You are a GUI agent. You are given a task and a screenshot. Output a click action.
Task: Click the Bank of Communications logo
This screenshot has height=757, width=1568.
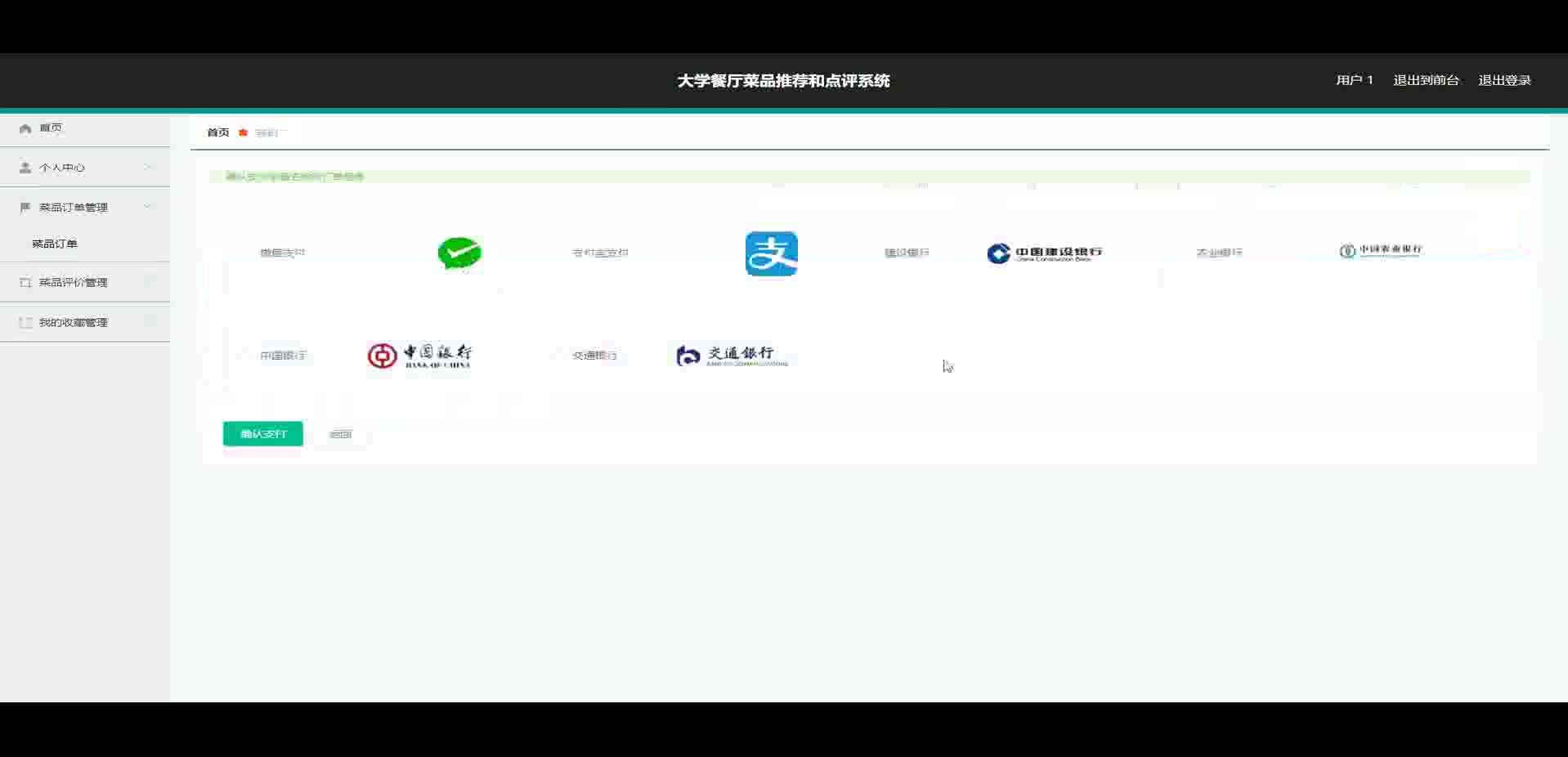click(732, 356)
